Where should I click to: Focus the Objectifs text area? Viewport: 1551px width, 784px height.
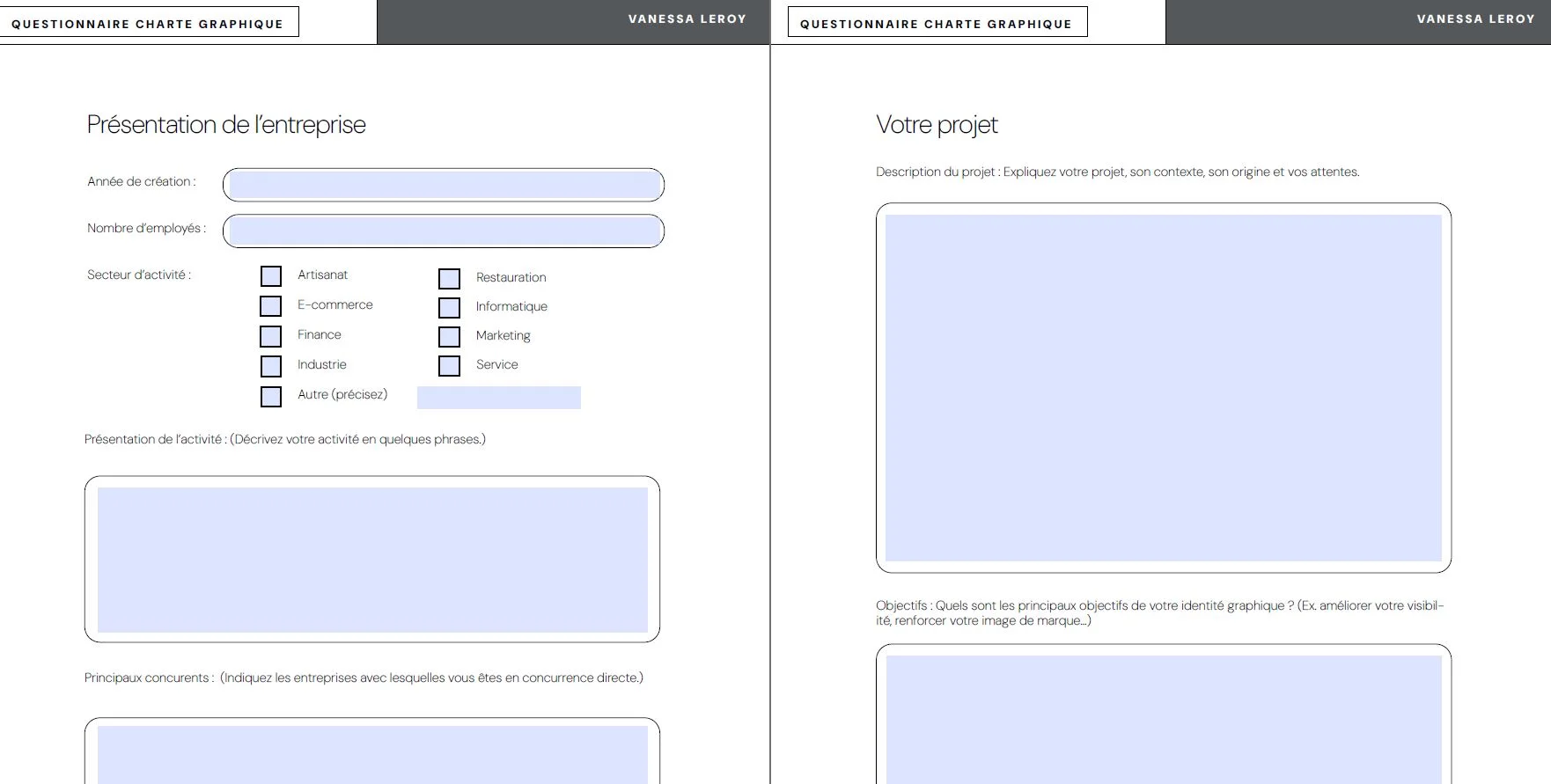[1163, 718]
